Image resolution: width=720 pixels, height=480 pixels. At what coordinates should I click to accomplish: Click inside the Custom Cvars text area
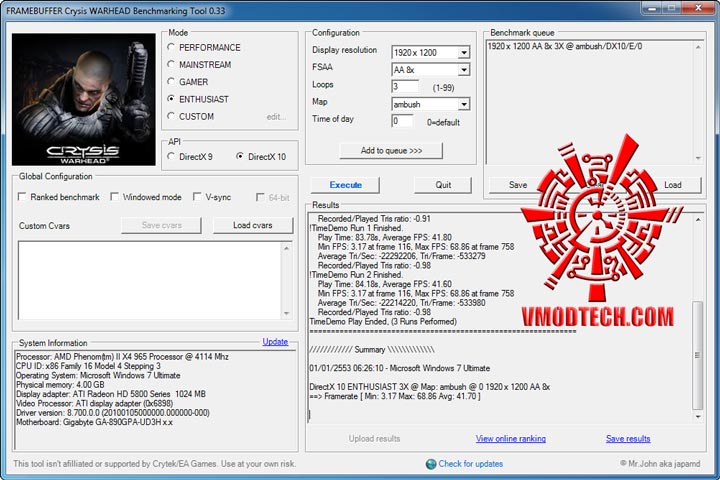(150, 280)
